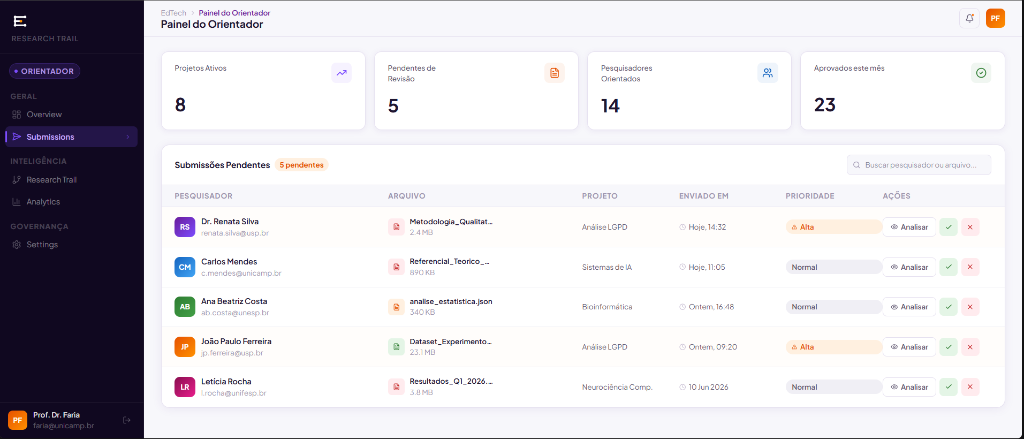Analisar Ana Beatriz Costa's submission
This screenshot has width=1024, height=439.
[x=909, y=307]
